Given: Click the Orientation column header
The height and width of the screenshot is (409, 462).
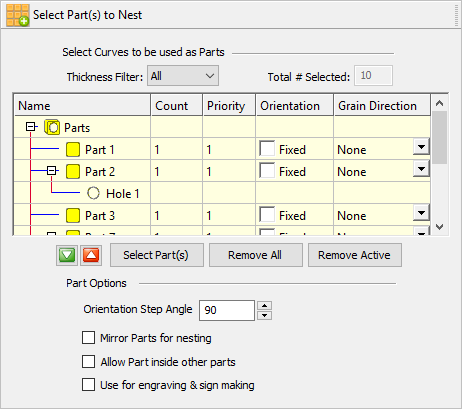Looking at the screenshot, I should pos(295,106).
